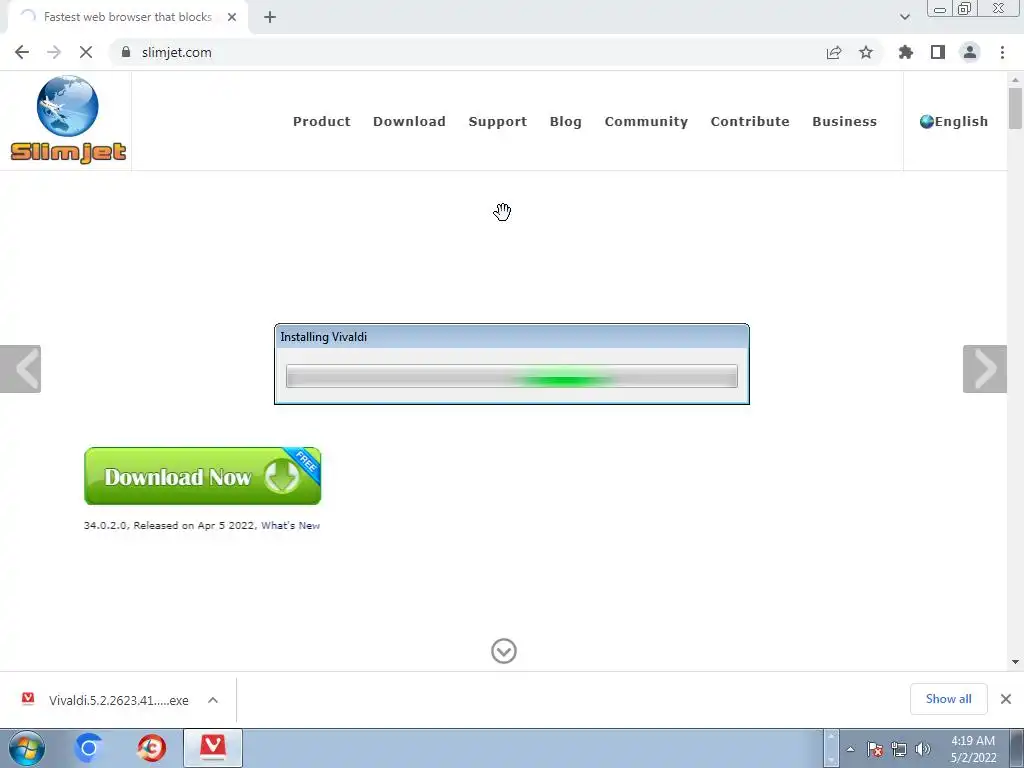Open the Blog menu item

566,122
